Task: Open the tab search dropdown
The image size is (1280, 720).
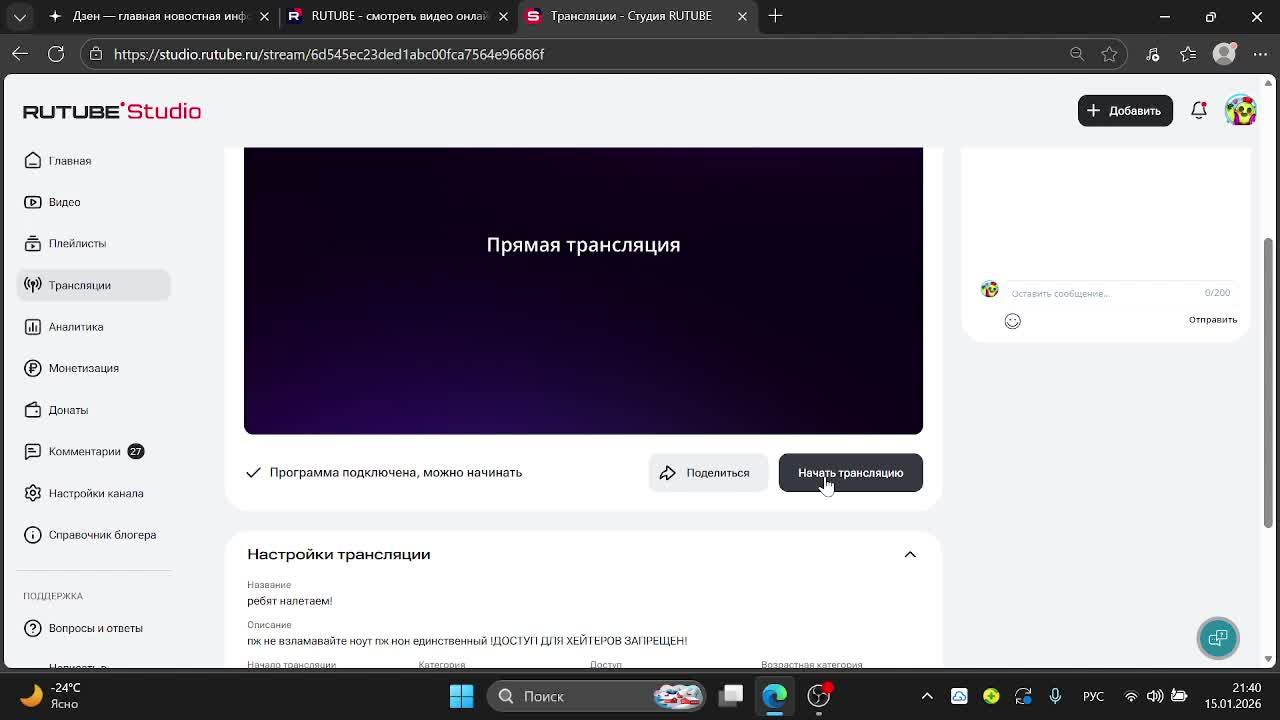Action: (20, 16)
